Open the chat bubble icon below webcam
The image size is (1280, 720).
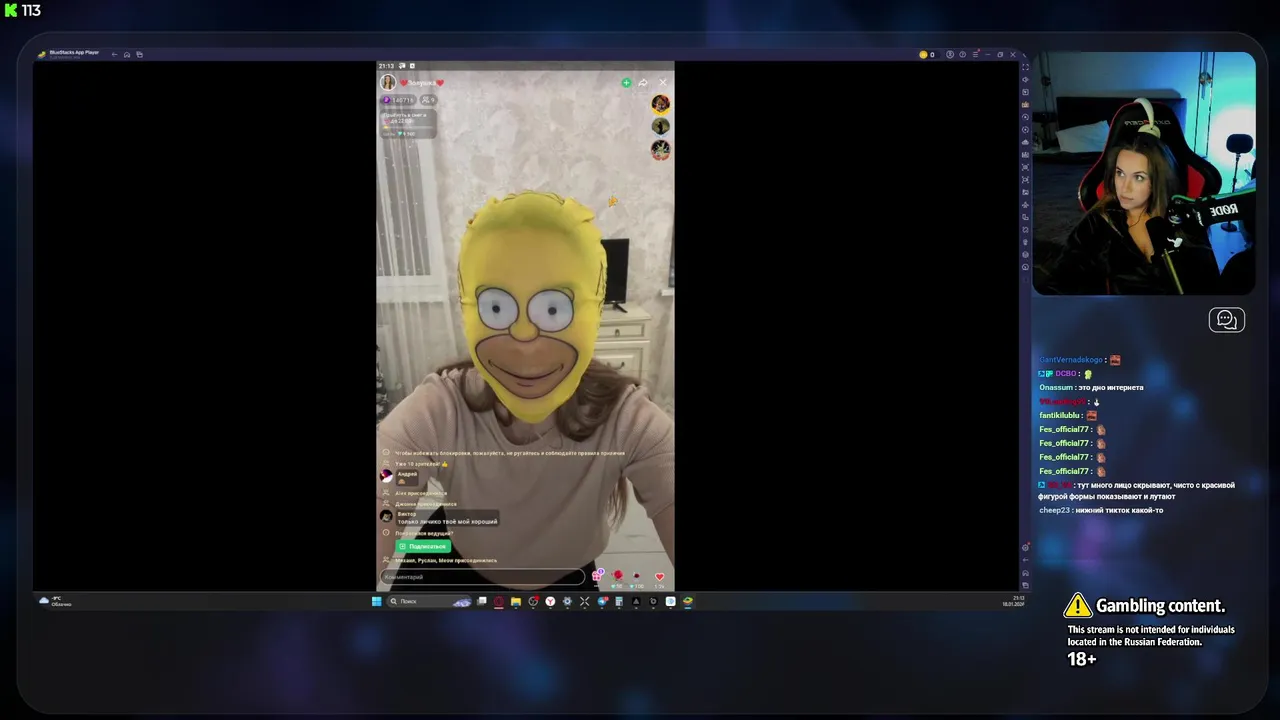pyautogui.click(x=1227, y=320)
